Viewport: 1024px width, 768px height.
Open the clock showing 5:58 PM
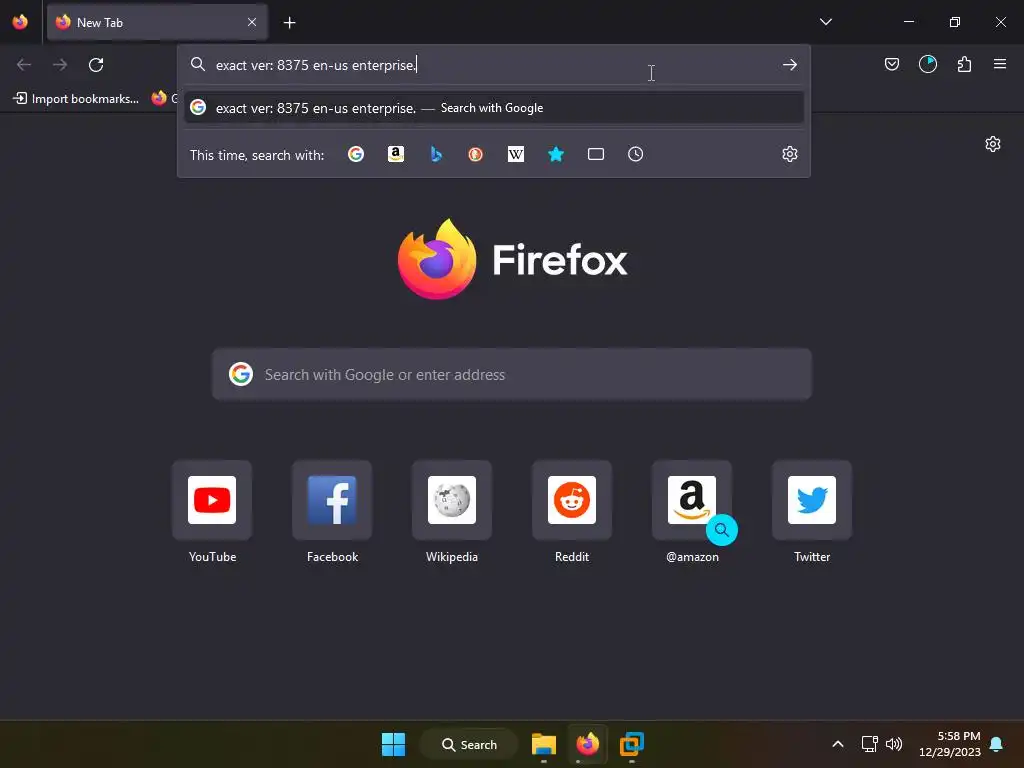tap(950, 744)
